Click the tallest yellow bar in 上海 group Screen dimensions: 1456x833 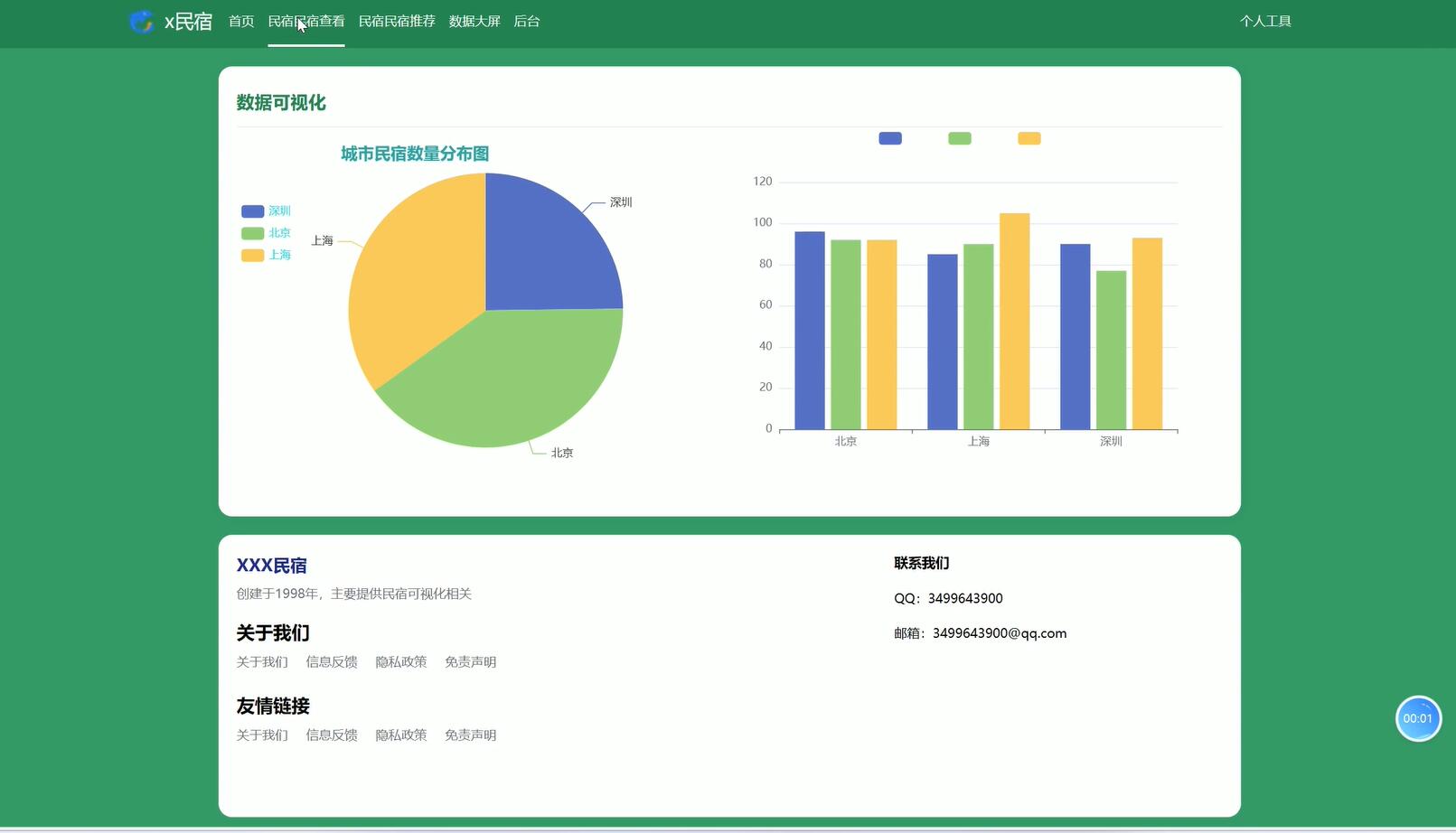pos(1014,321)
